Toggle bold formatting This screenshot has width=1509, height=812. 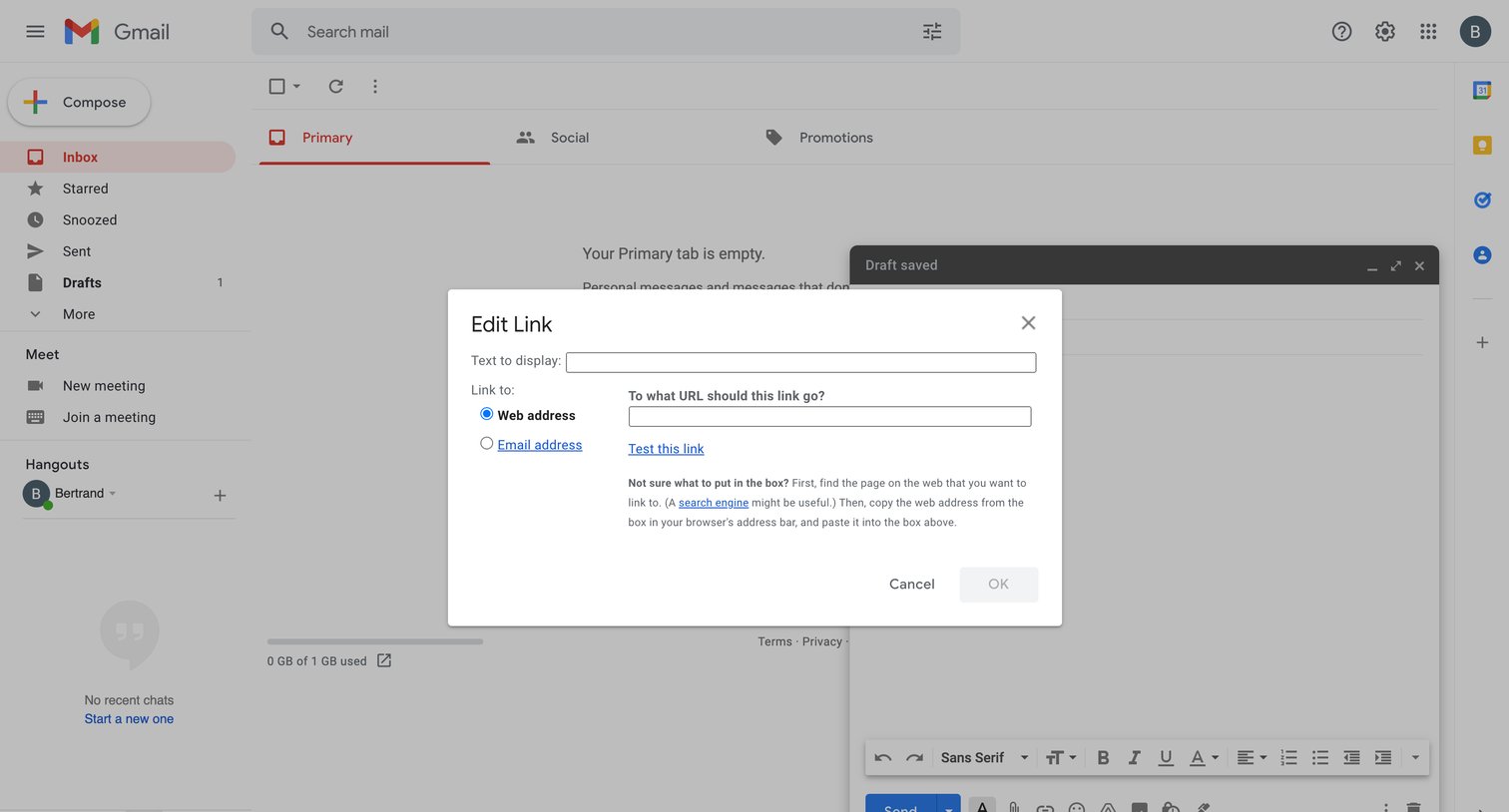(1103, 757)
